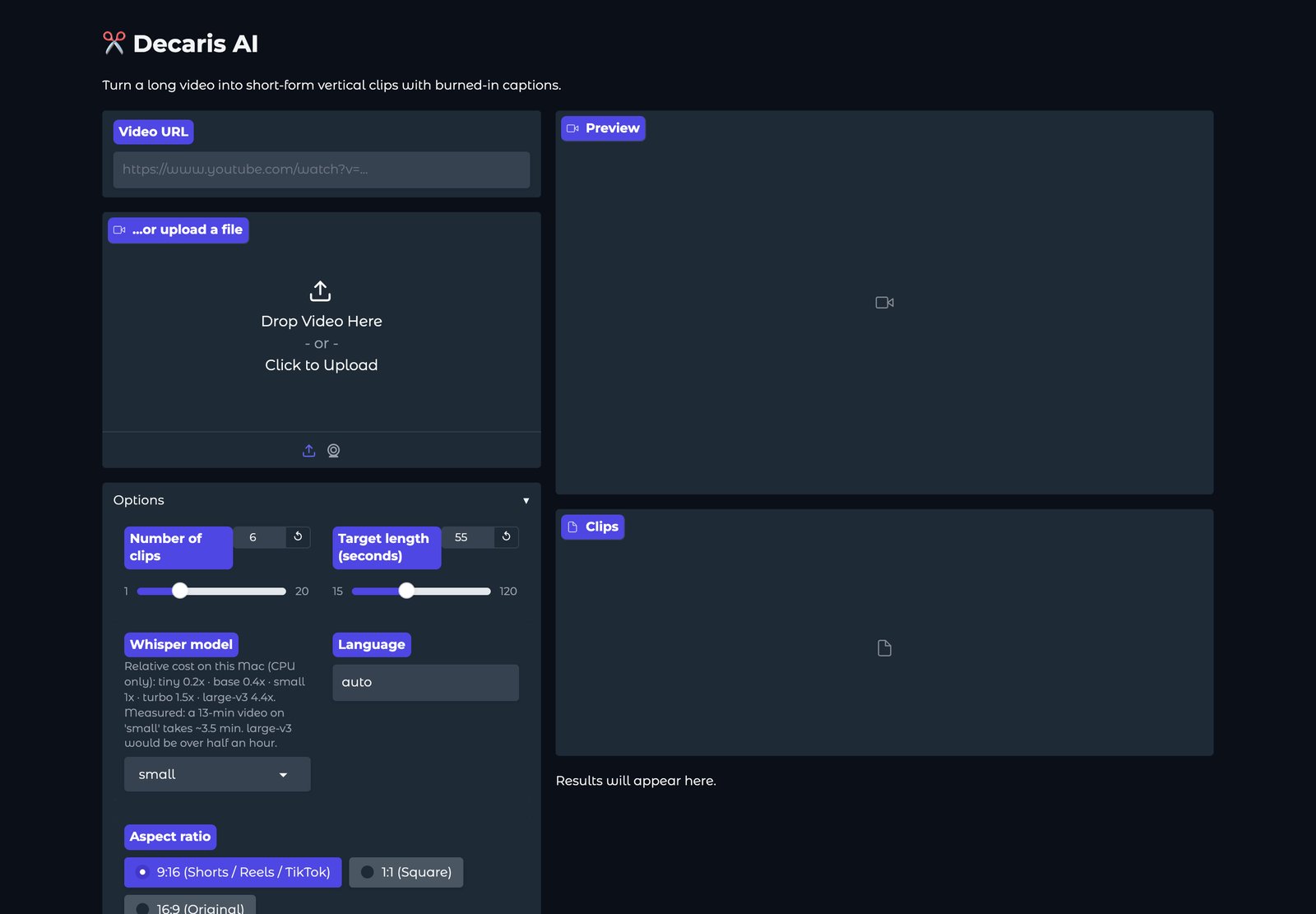Image resolution: width=1316 pixels, height=914 pixels.
Task: Click the Number of clips number box
Action: pyautogui.click(x=260, y=537)
